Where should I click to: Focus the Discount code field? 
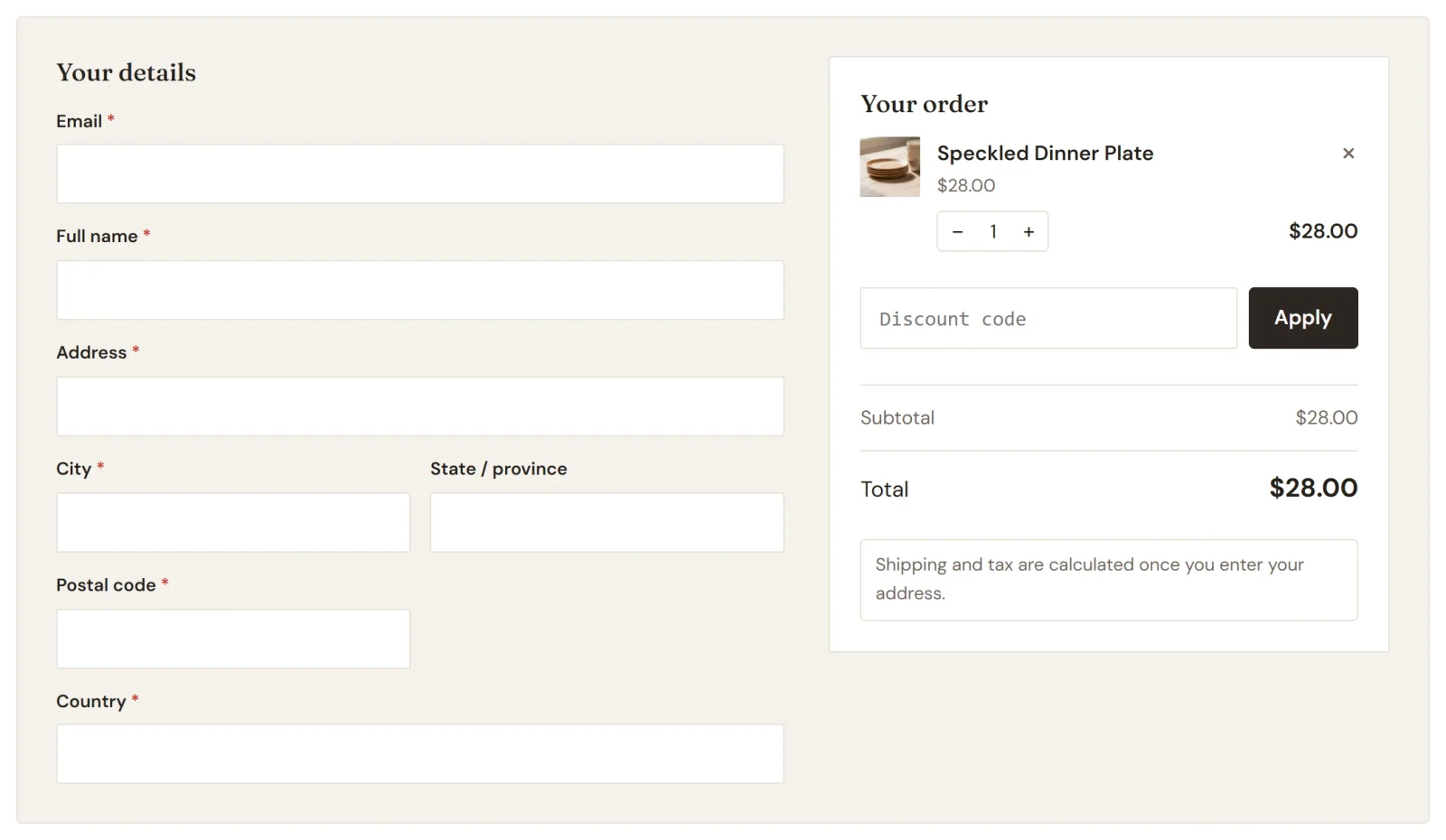click(x=1048, y=318)
